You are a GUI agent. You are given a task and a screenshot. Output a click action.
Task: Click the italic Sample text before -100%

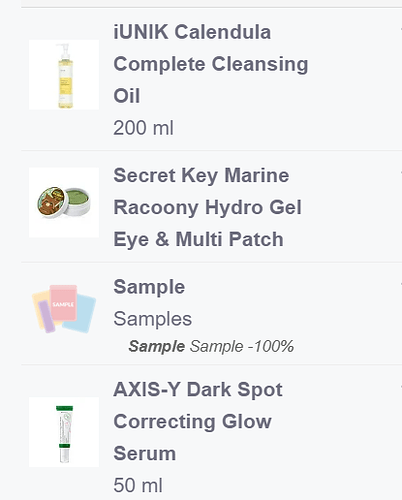217,346
